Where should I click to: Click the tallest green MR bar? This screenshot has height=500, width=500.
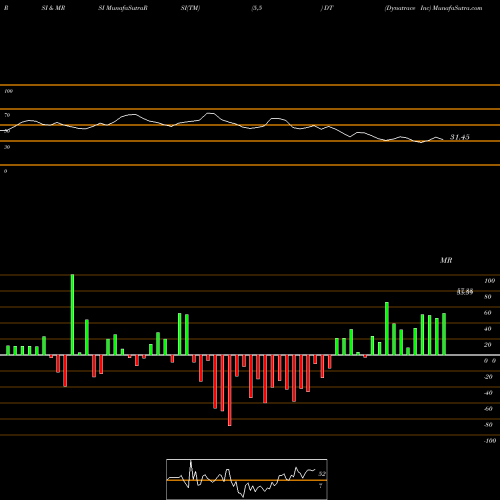[x=72, y=315]
